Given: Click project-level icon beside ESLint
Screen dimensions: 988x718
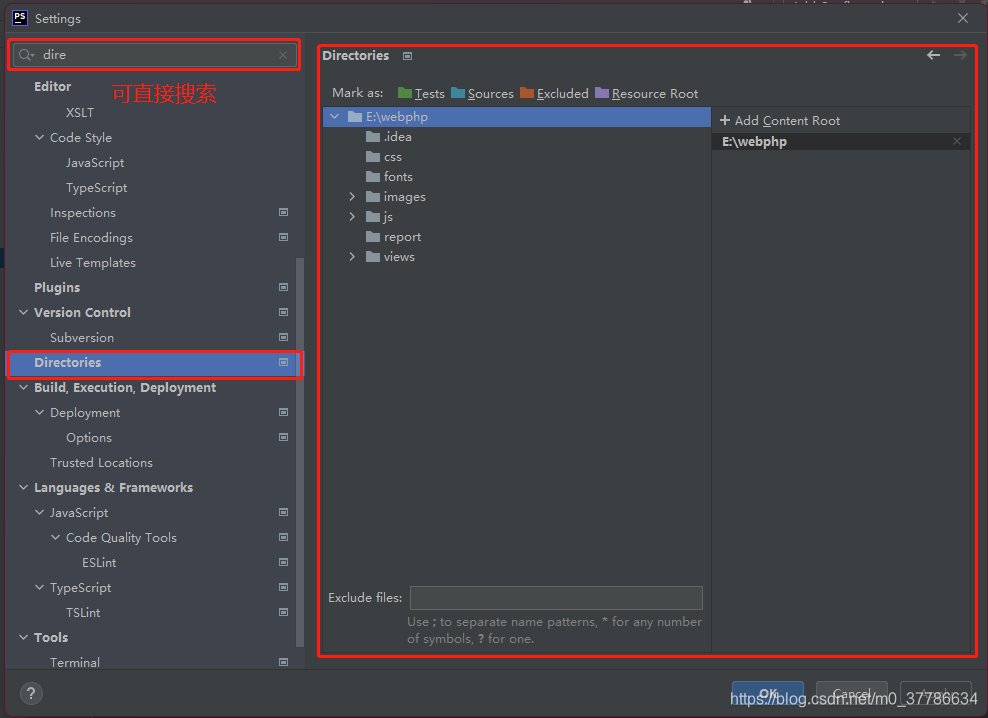Looking at the screenshot, I should click(x=284, y=562).
